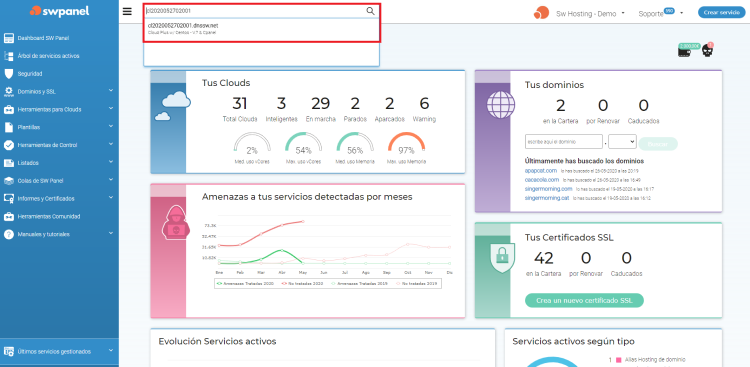
Task: Expand the Listados chevron
Action: point(110,162)
